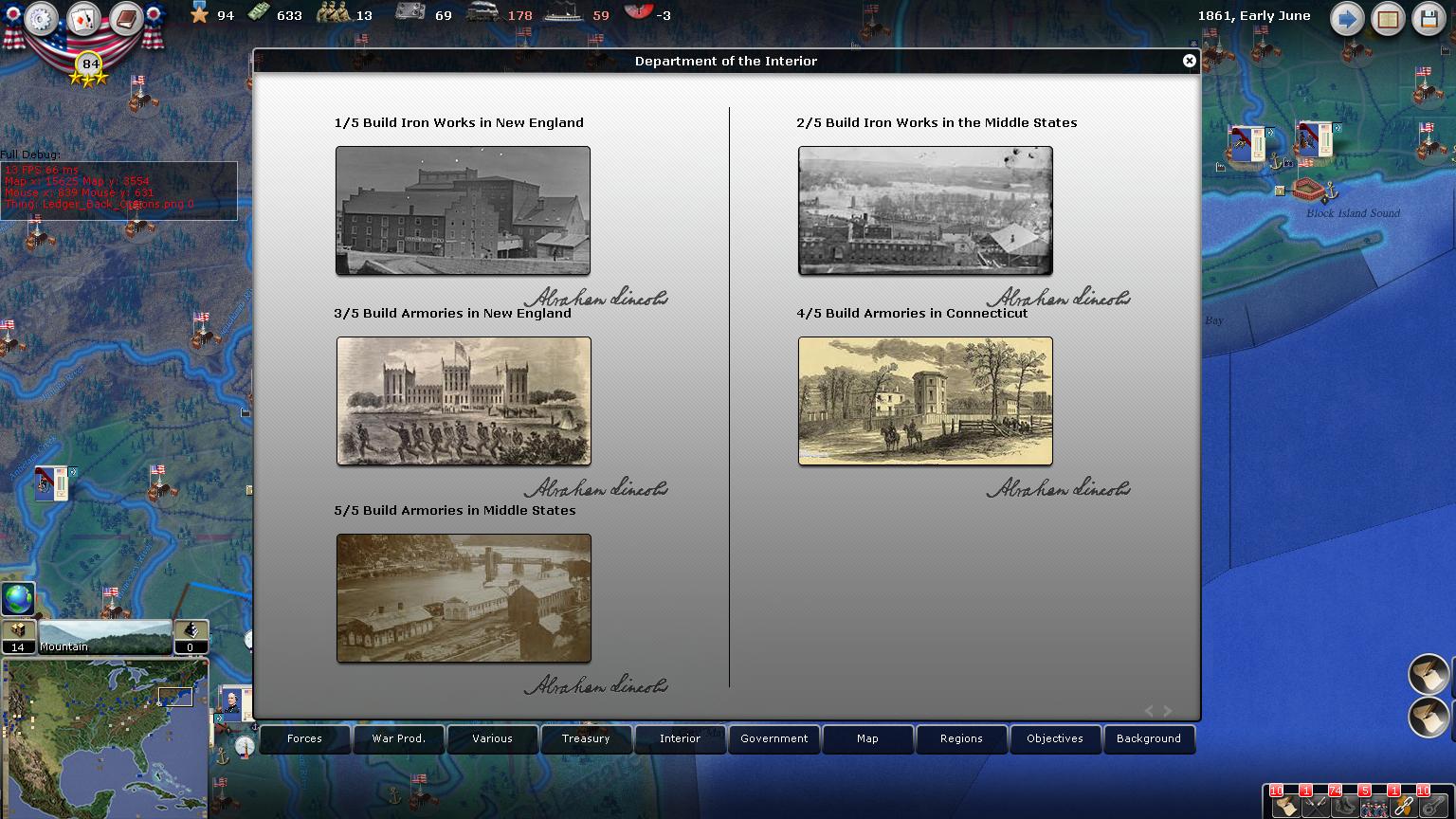Click the chain link filter icon
The height and width of the screenshot is (819, 1456).
click(x=1403, y=805)
